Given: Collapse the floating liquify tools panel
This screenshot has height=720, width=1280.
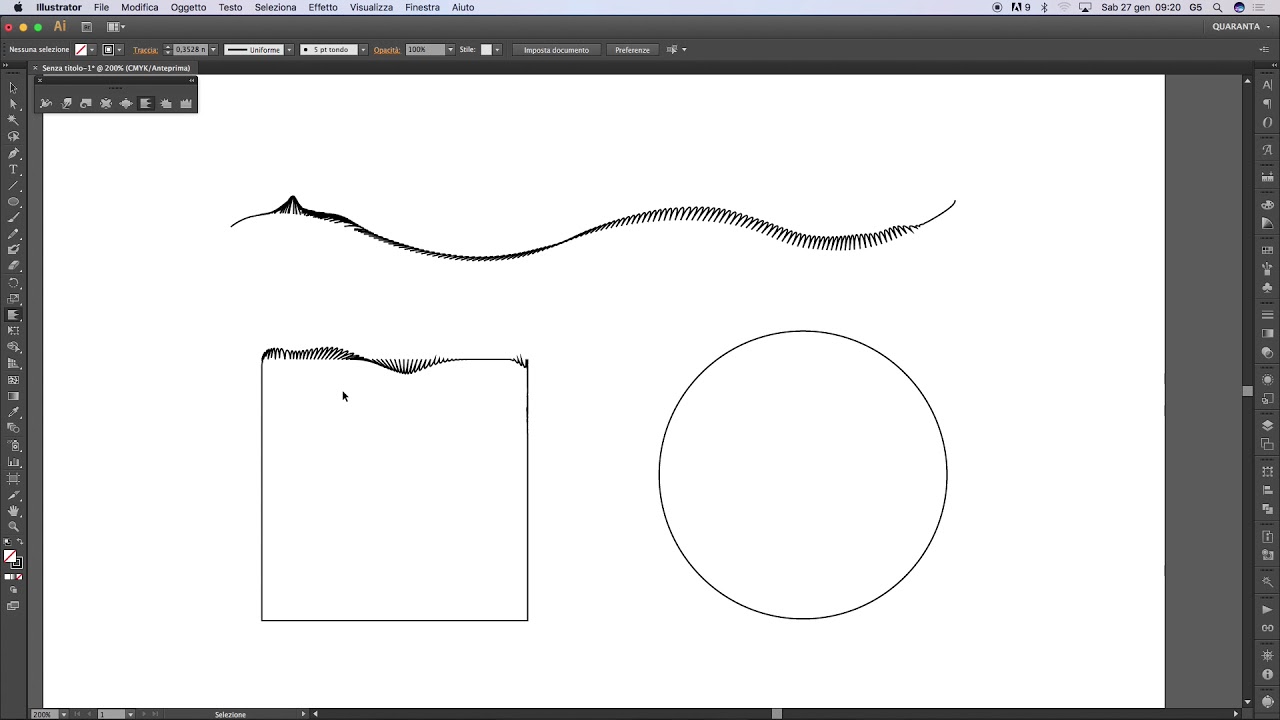Looking at the screenshot, I should click(x=191, y=81).
